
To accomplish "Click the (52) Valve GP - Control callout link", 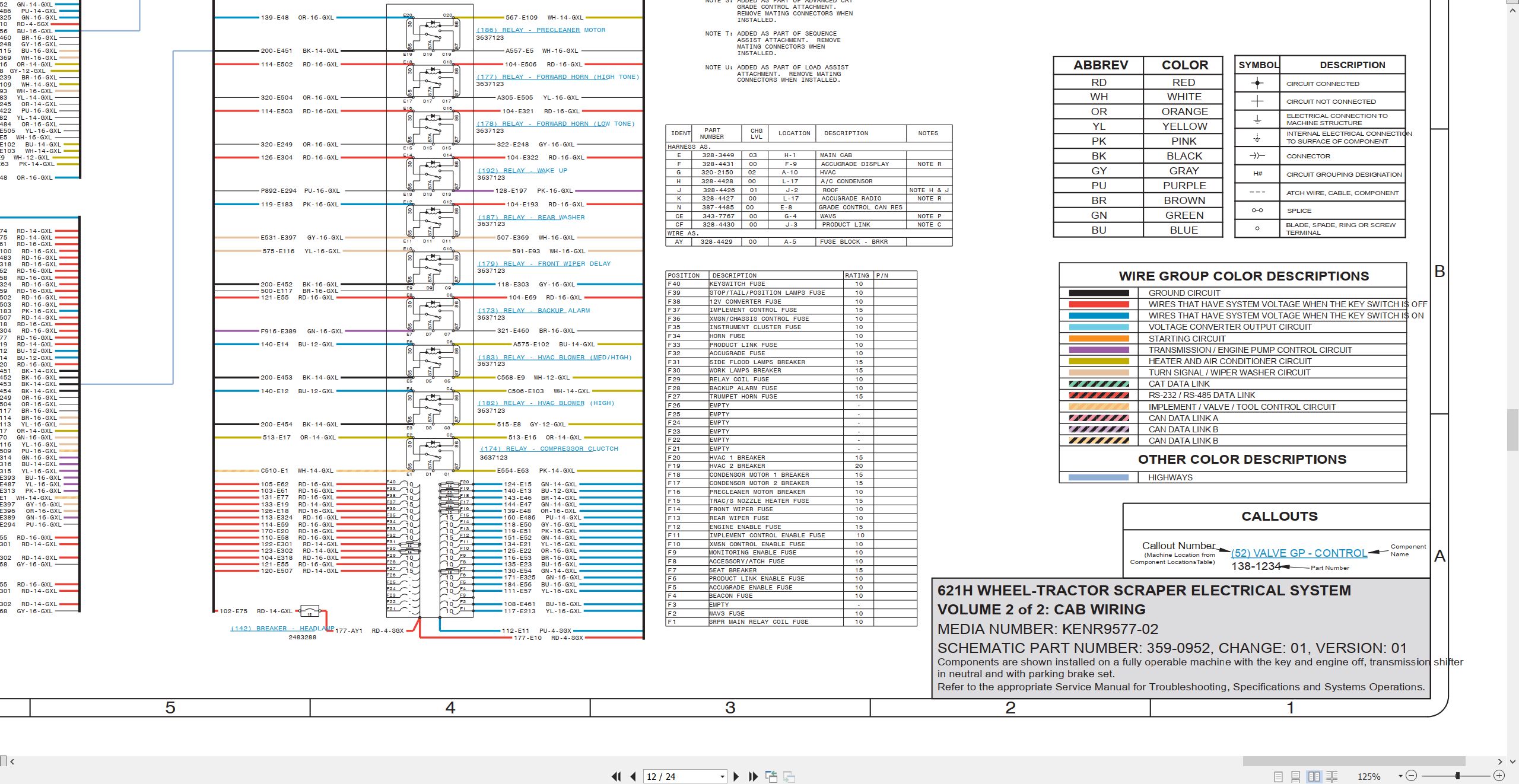I will 1299,553.
